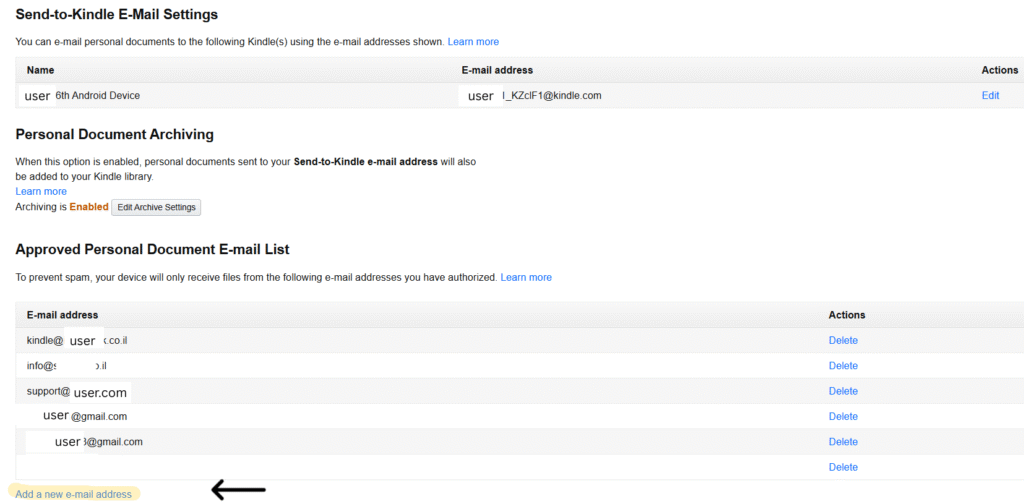
Task: Click the Approved Personal Document E-mail List heading
Action: [152, 249]
